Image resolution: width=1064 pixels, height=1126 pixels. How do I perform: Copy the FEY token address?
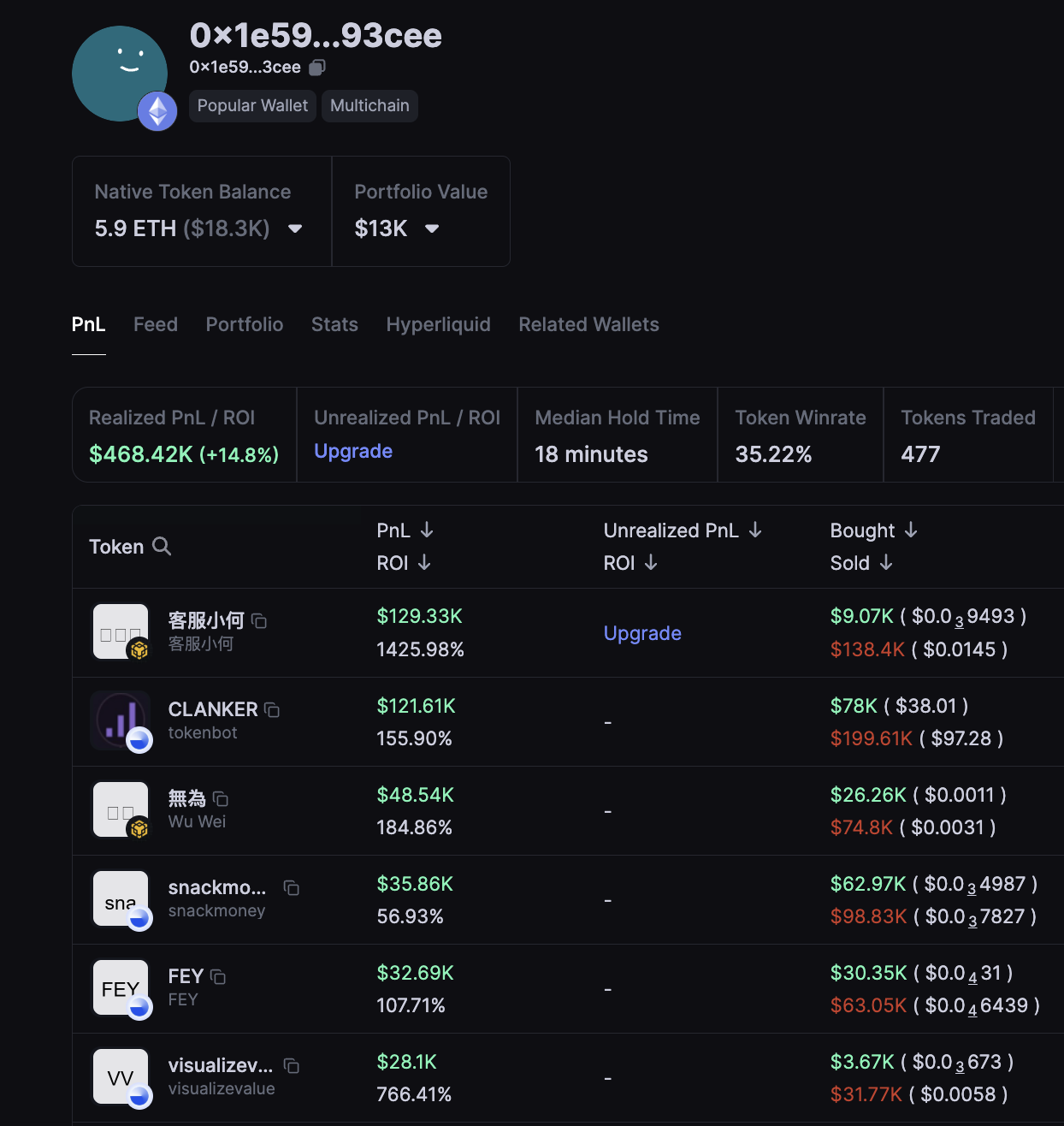coord(218,977)
